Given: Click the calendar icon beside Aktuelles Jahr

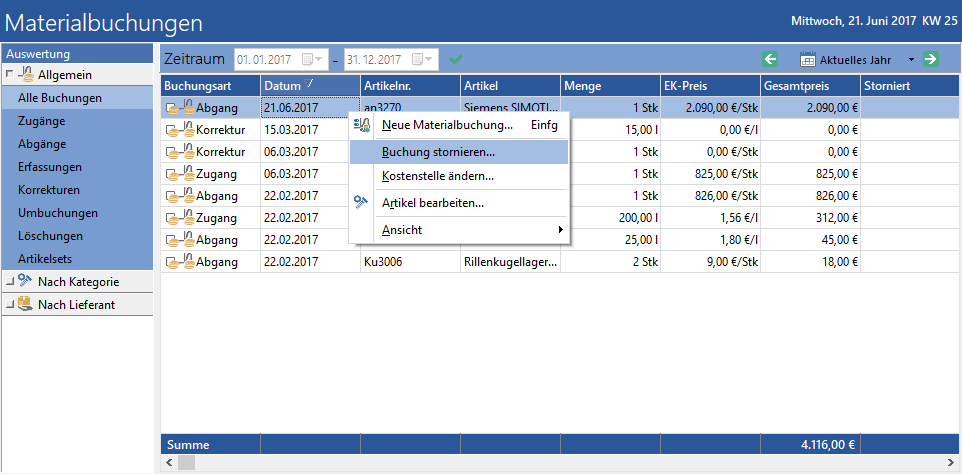Looking at the screenshot, I should [809, 59].
